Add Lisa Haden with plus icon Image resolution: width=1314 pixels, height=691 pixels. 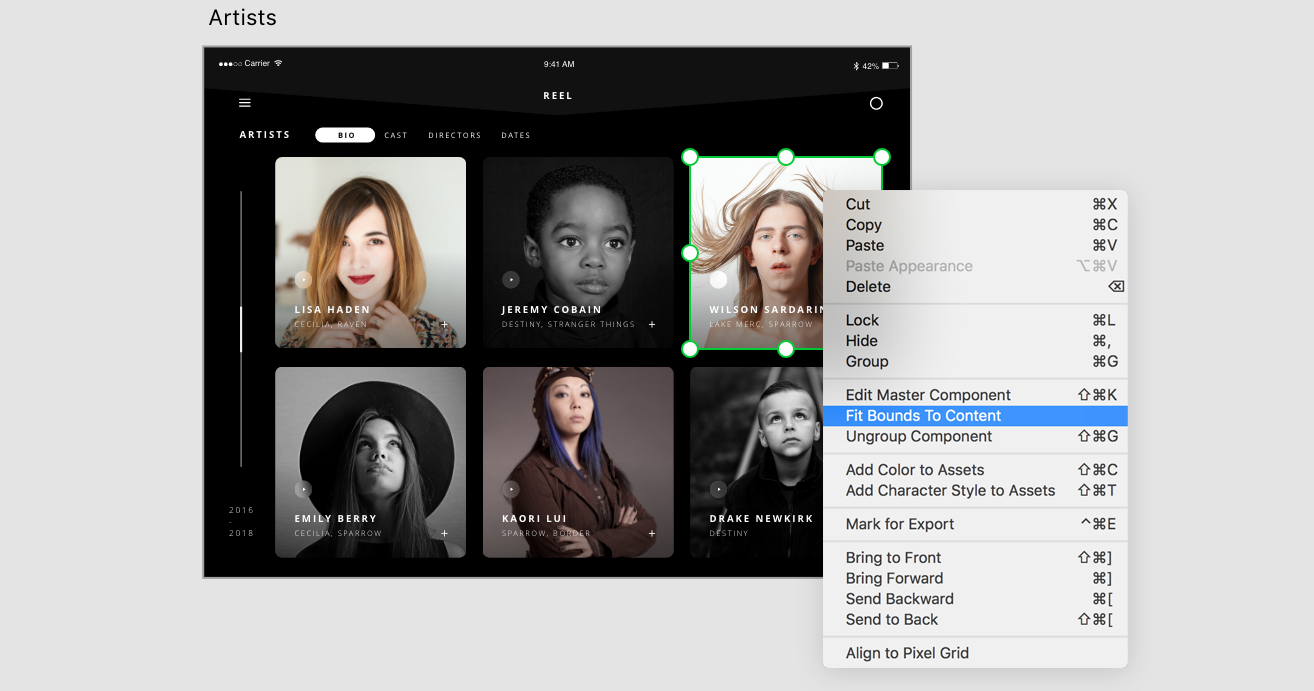(x=444, y=325)
